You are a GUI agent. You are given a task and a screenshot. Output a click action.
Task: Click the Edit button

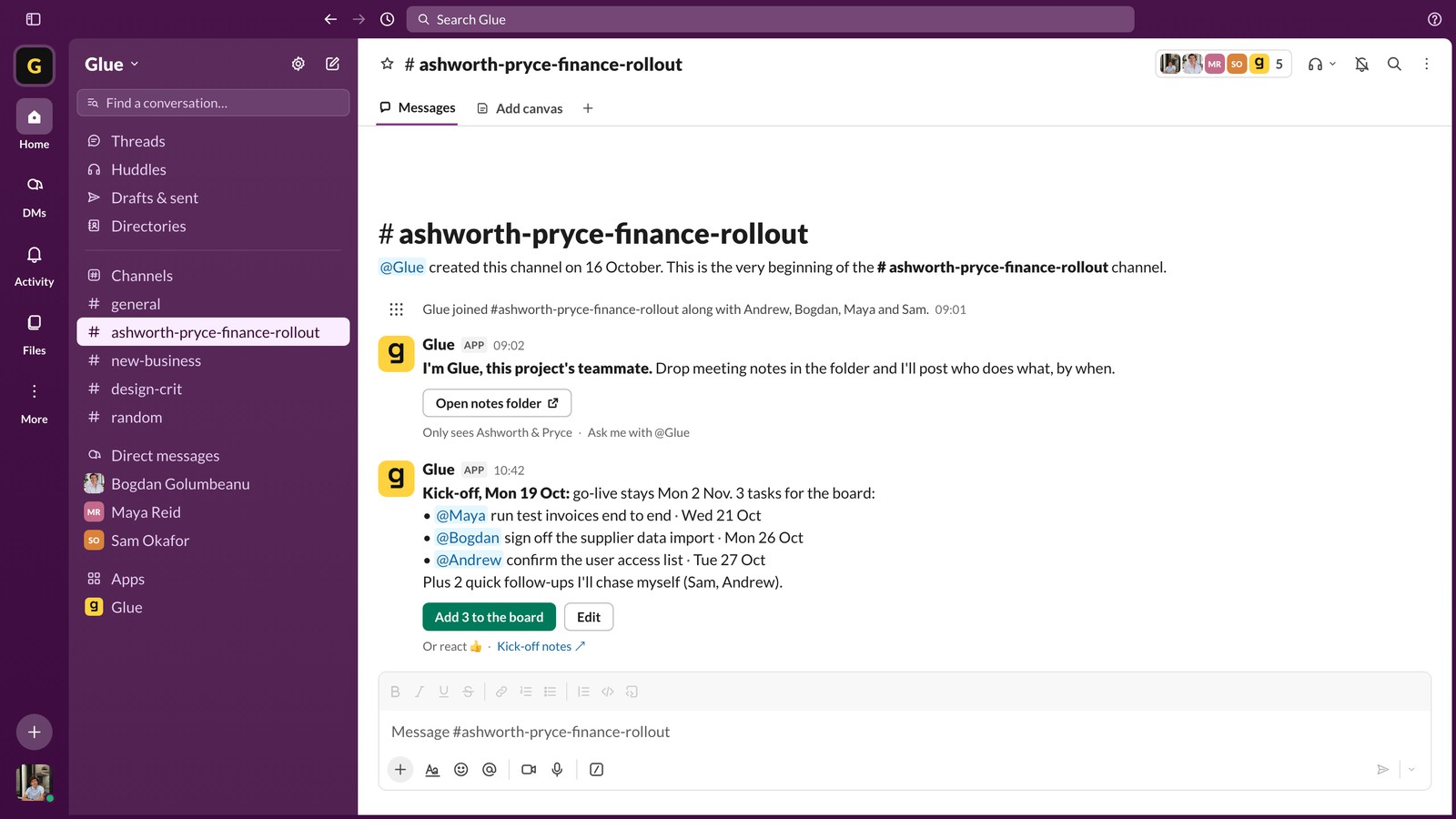(x=589, y=617)
